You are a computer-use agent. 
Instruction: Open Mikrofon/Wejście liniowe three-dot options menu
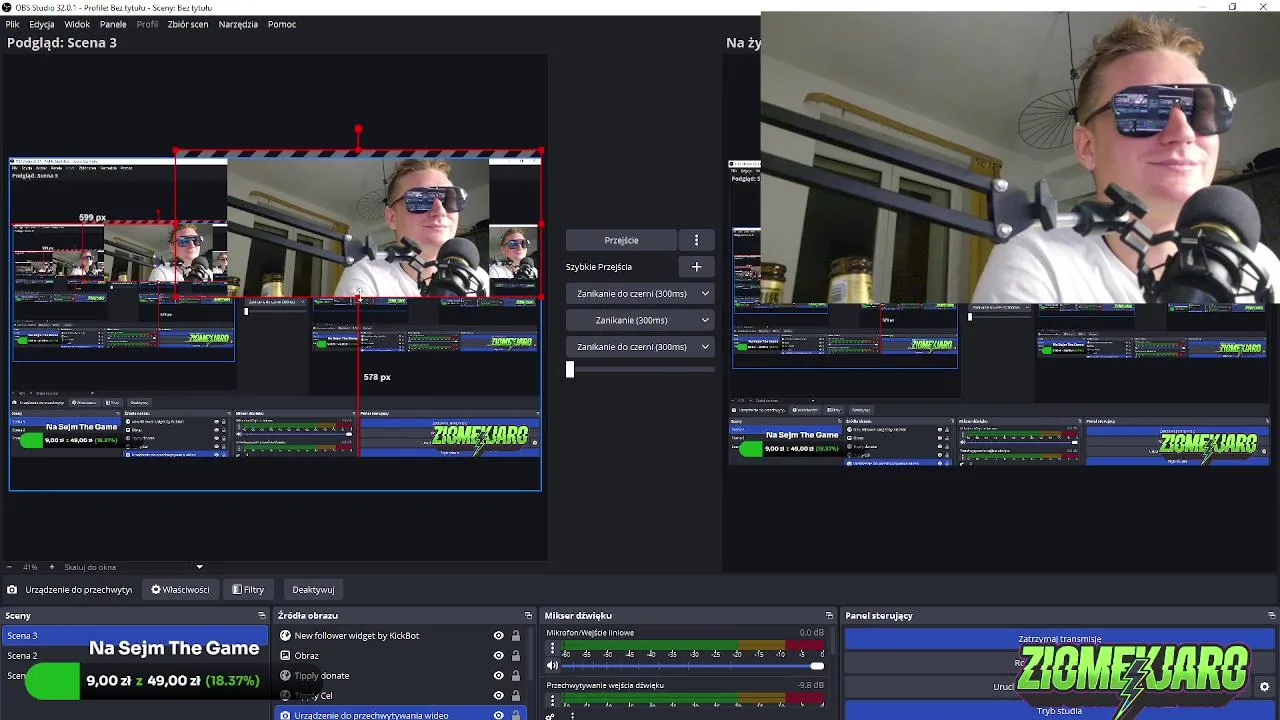552,648
